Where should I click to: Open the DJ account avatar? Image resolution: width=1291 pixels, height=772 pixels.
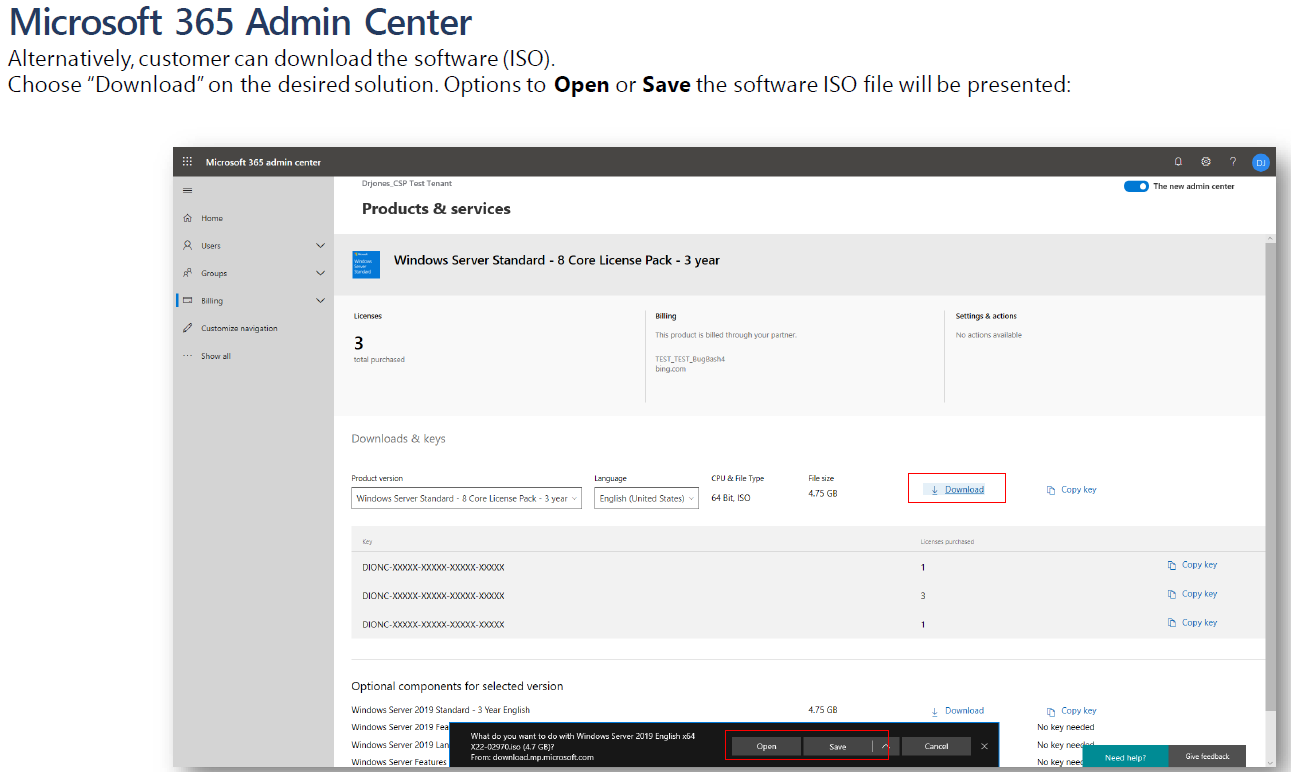click(x=1260, y=162)
